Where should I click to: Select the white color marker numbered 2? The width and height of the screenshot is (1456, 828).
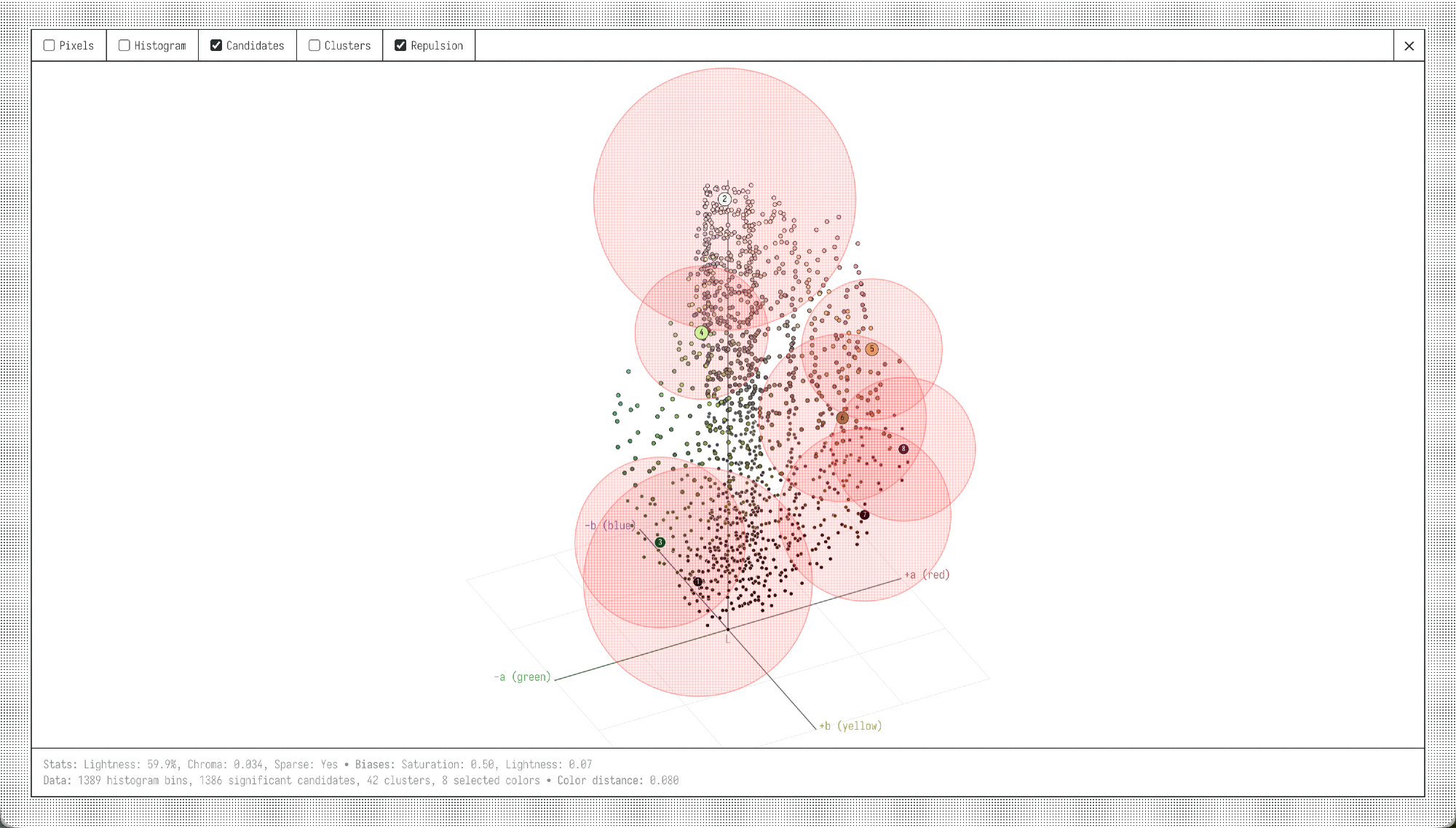pyautogui.click(x=724, y=199)
